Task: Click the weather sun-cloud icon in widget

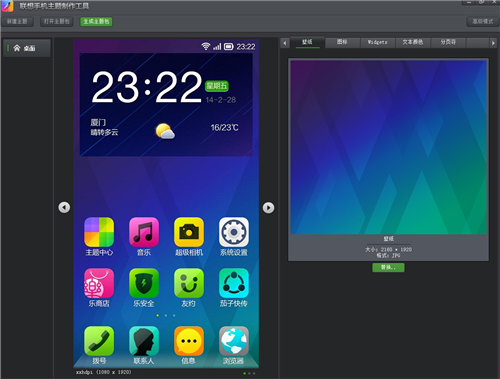Action: [165, 131]
